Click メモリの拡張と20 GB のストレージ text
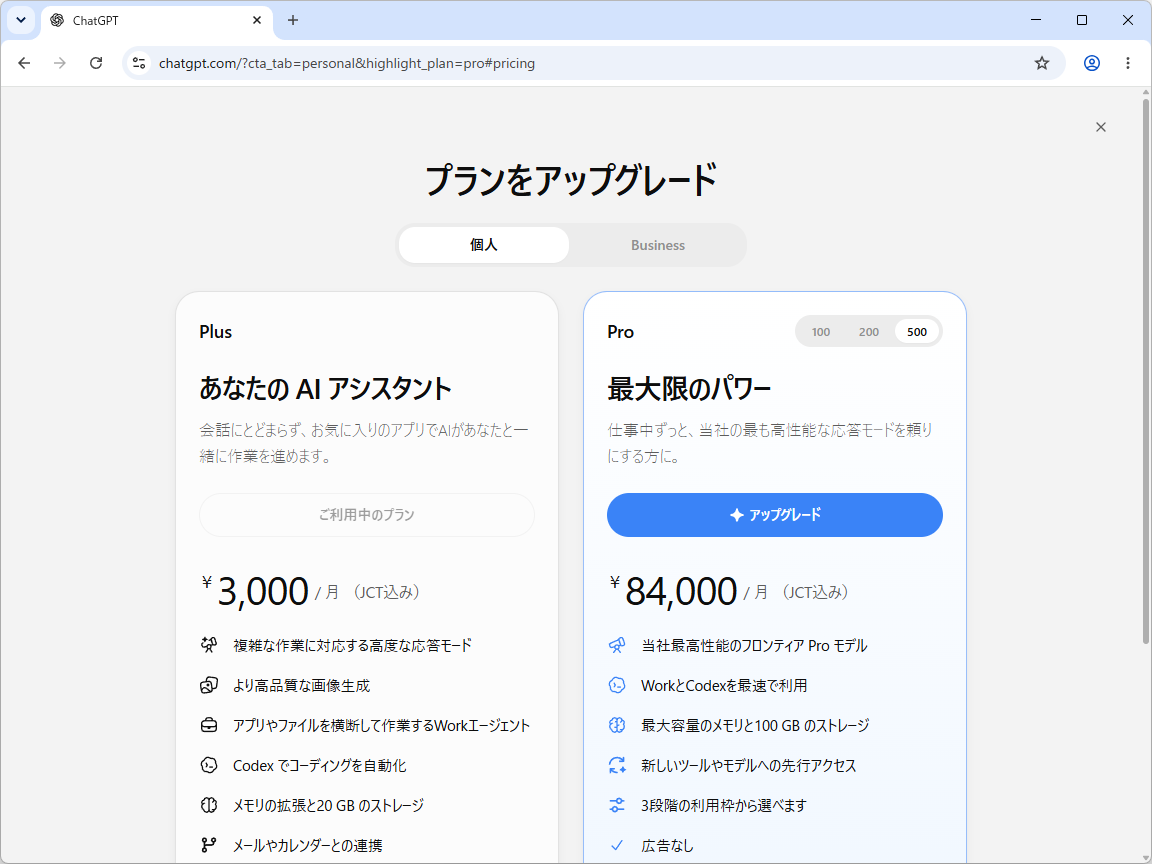 point(328,806)
